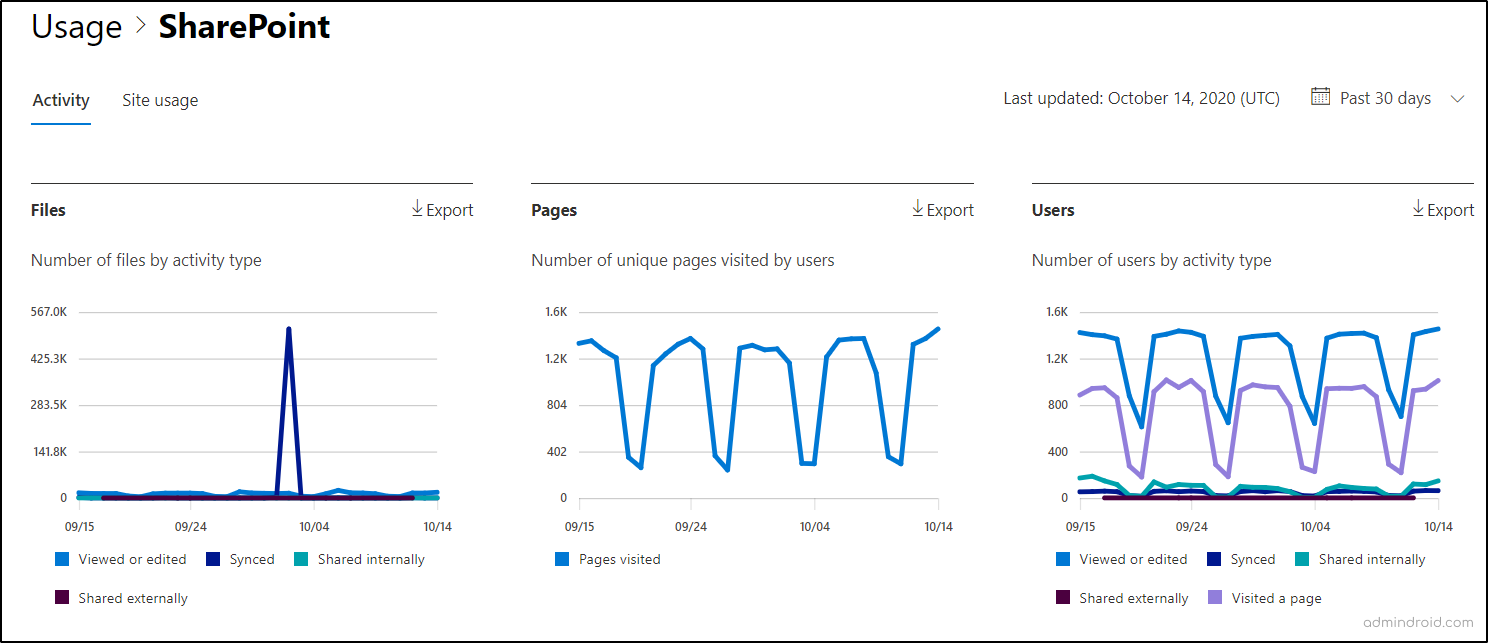
Task: Open the calendar icon near Past 30 days
Action: point(1322,97)
